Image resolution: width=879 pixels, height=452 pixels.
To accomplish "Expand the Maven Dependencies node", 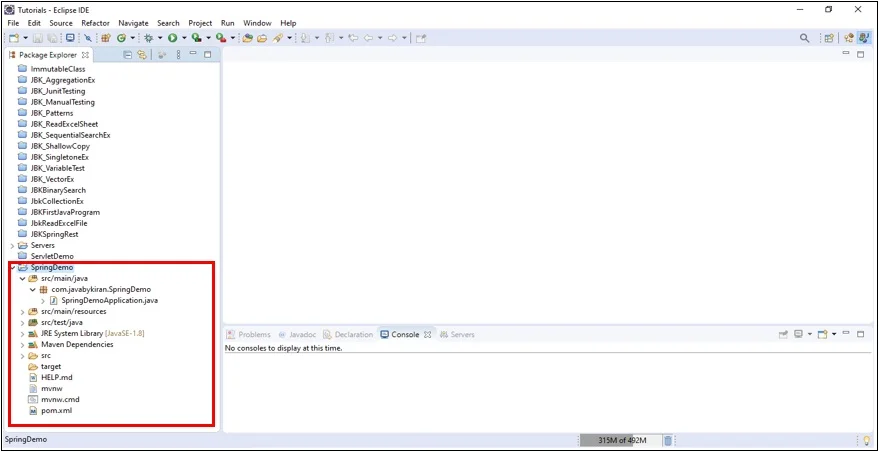I will click(22, 344).
